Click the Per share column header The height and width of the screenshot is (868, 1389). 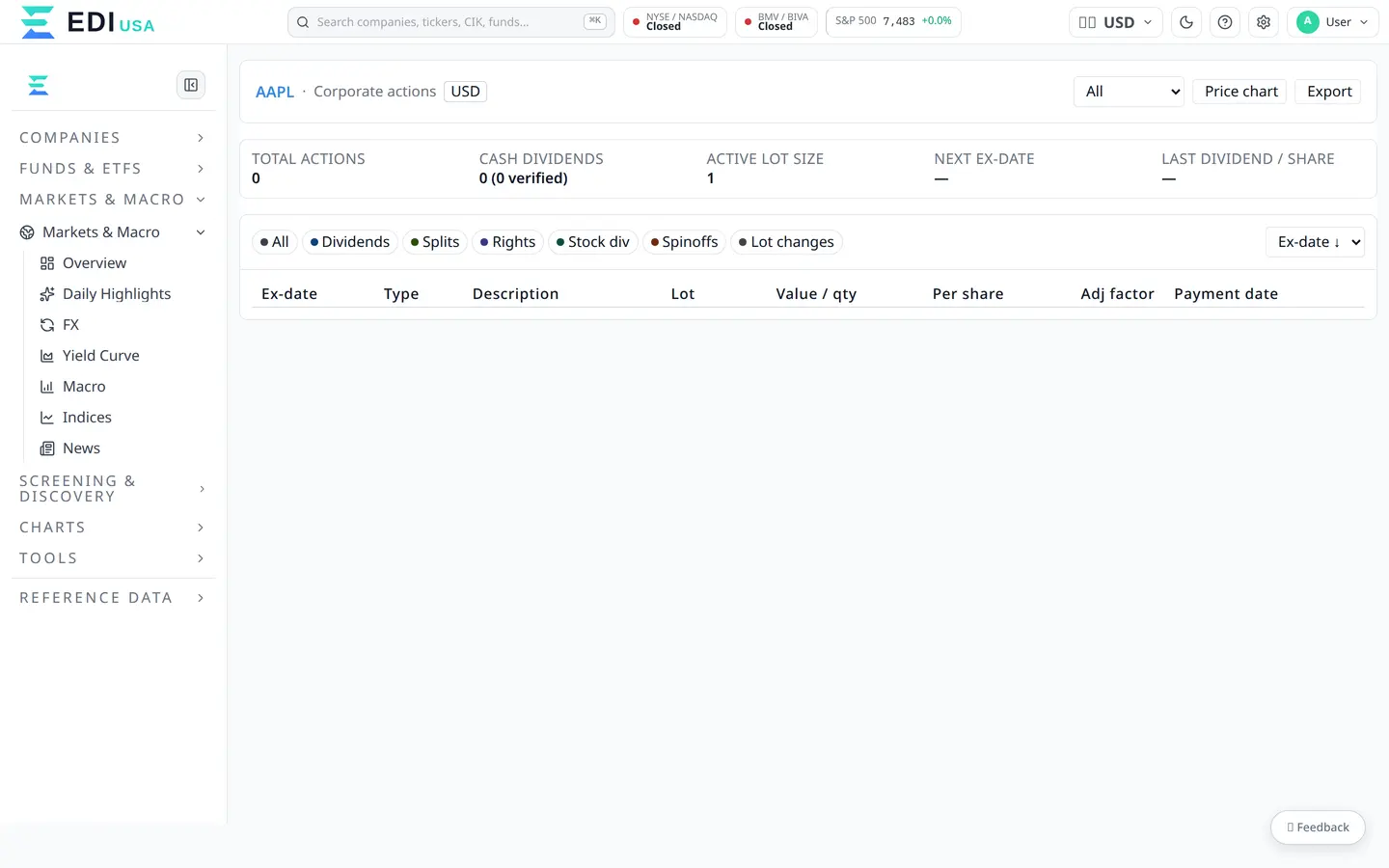(x=968, y=294)
